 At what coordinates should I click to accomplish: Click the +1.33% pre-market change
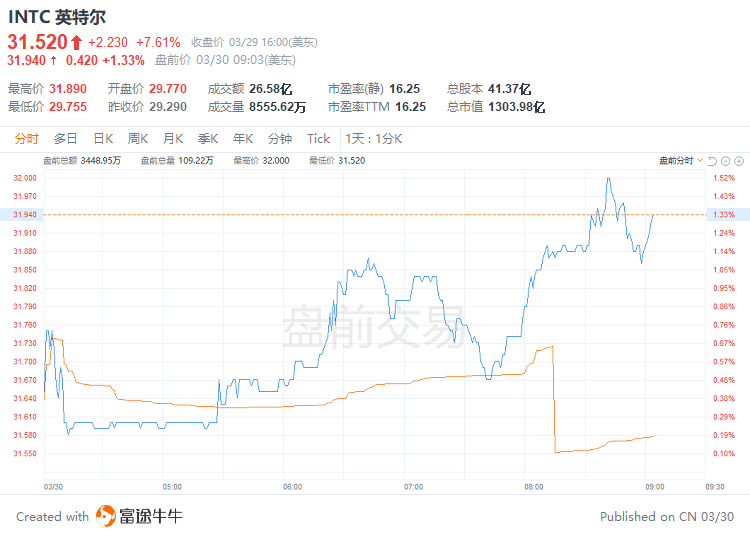click(123, 60)
